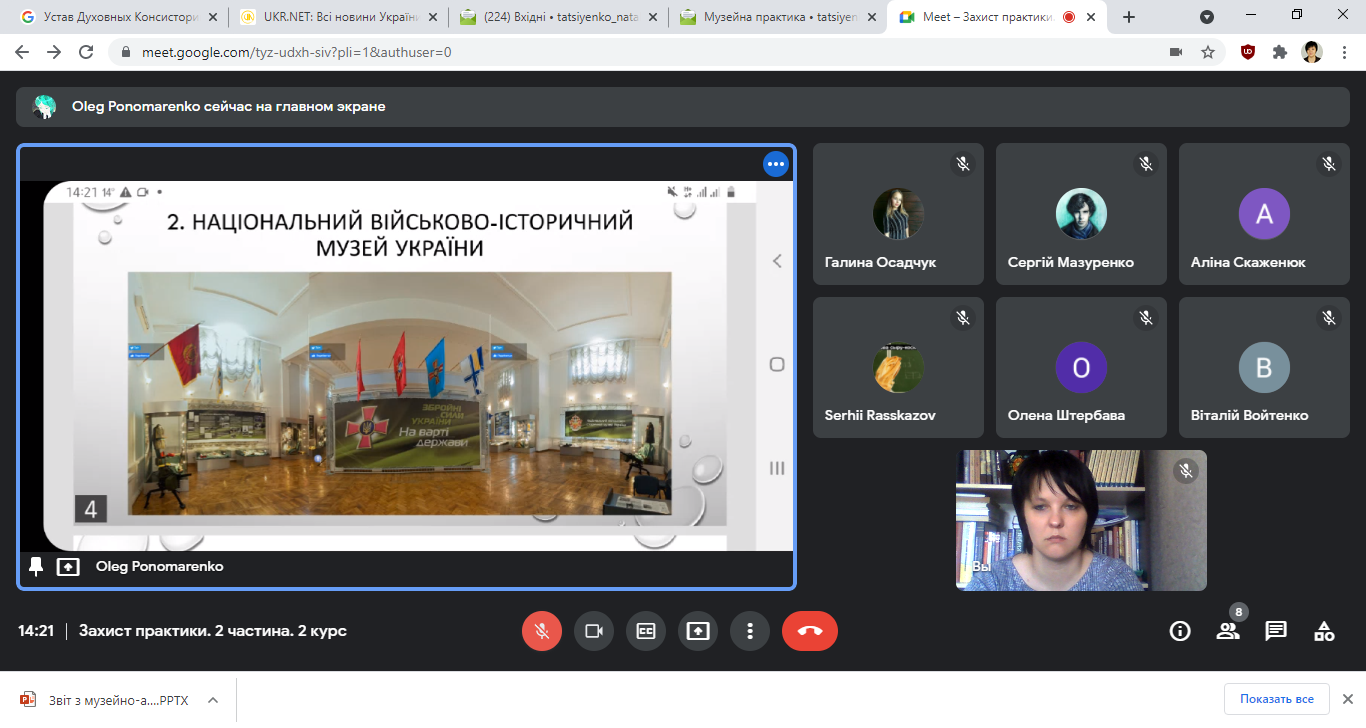The height and width of the screenshot is (728, 1366).
Task: Click Present now screen-share button
Action: [x=698, y=631]
